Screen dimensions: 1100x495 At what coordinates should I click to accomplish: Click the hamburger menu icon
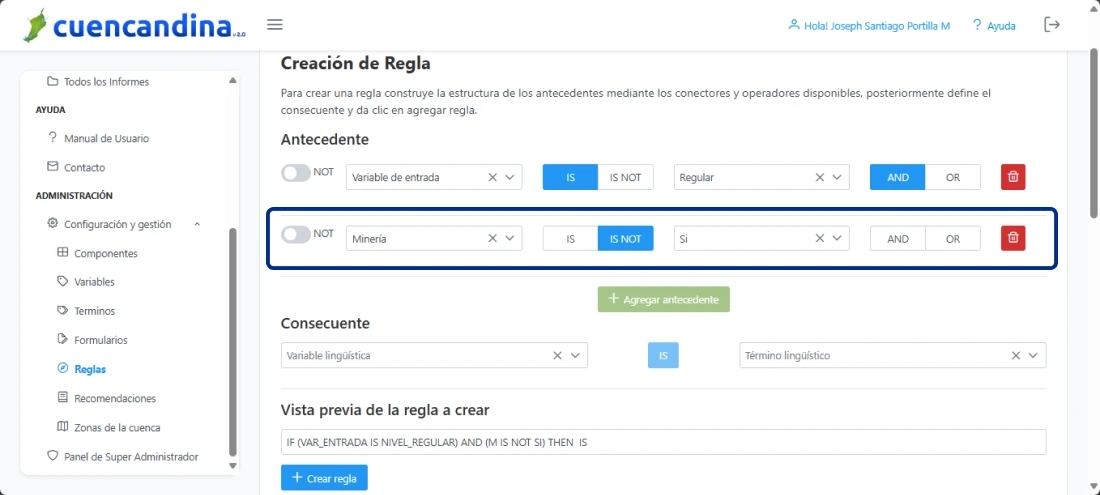(275, 25)
